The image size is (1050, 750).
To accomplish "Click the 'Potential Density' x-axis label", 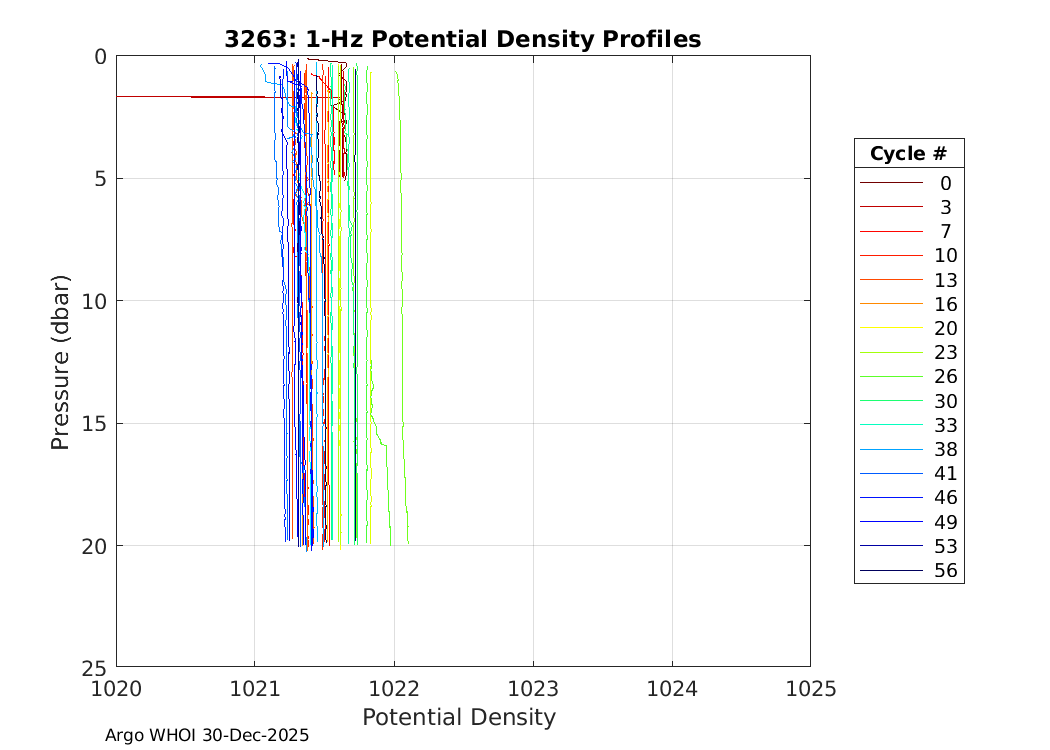I will [458, 717].
